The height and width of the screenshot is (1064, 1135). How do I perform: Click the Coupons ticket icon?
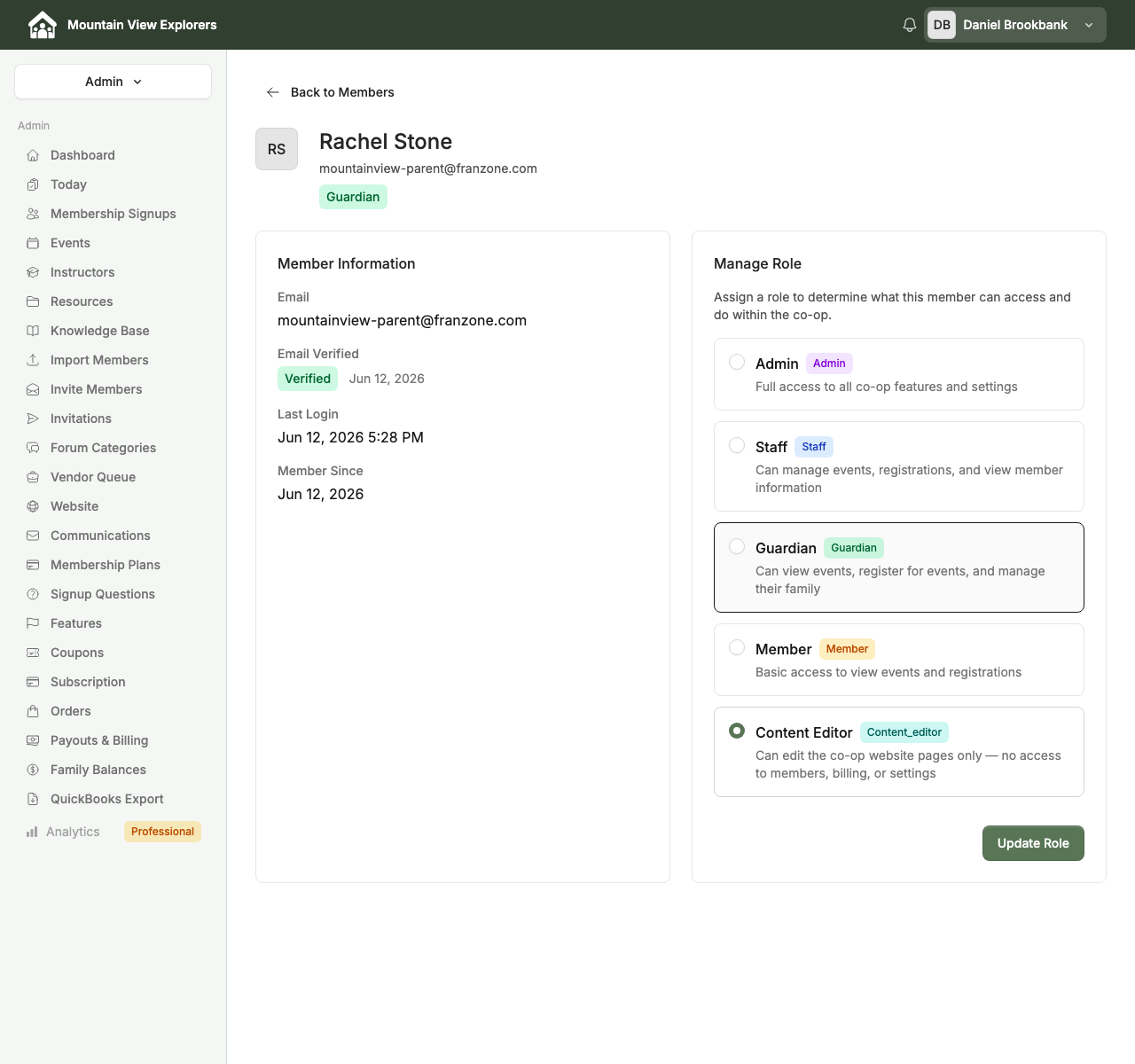(33, 653)
